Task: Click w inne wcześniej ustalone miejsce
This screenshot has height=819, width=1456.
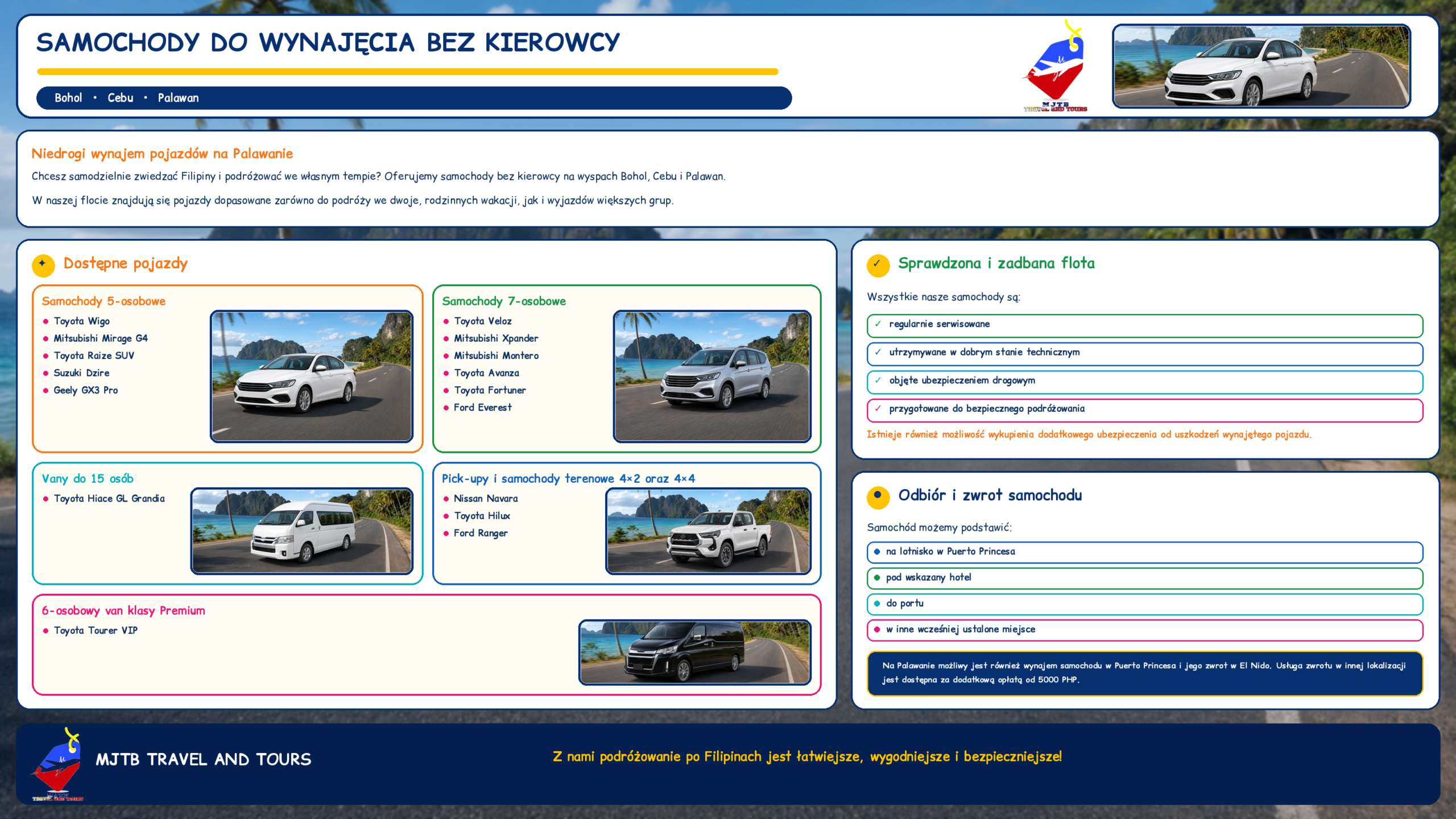Action: pyautogui.click(x=1145, y=630)
